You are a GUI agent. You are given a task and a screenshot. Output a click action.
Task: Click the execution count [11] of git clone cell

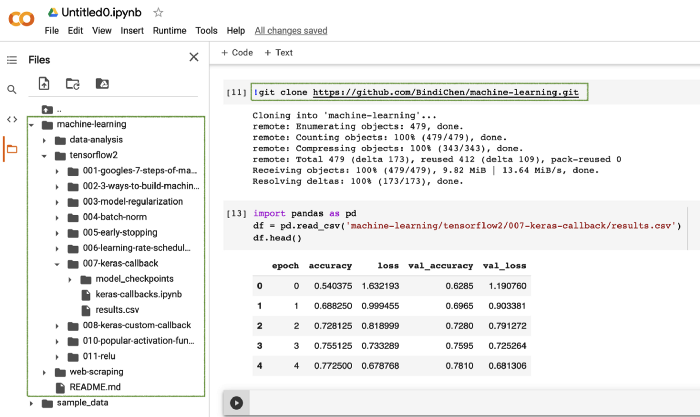236,92
